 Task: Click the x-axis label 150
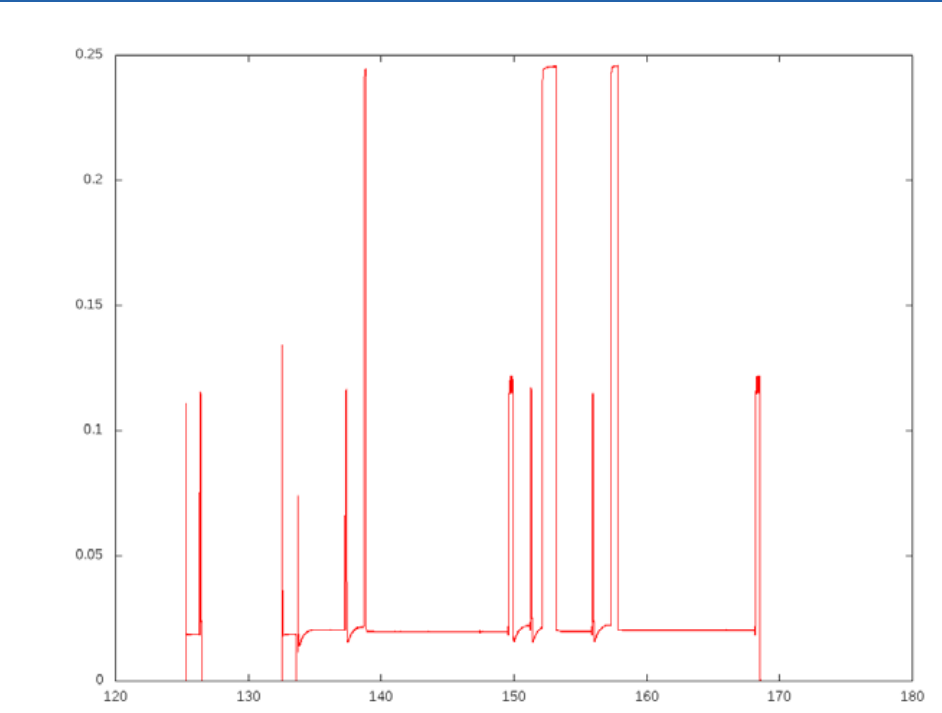(x=514, y=696)
